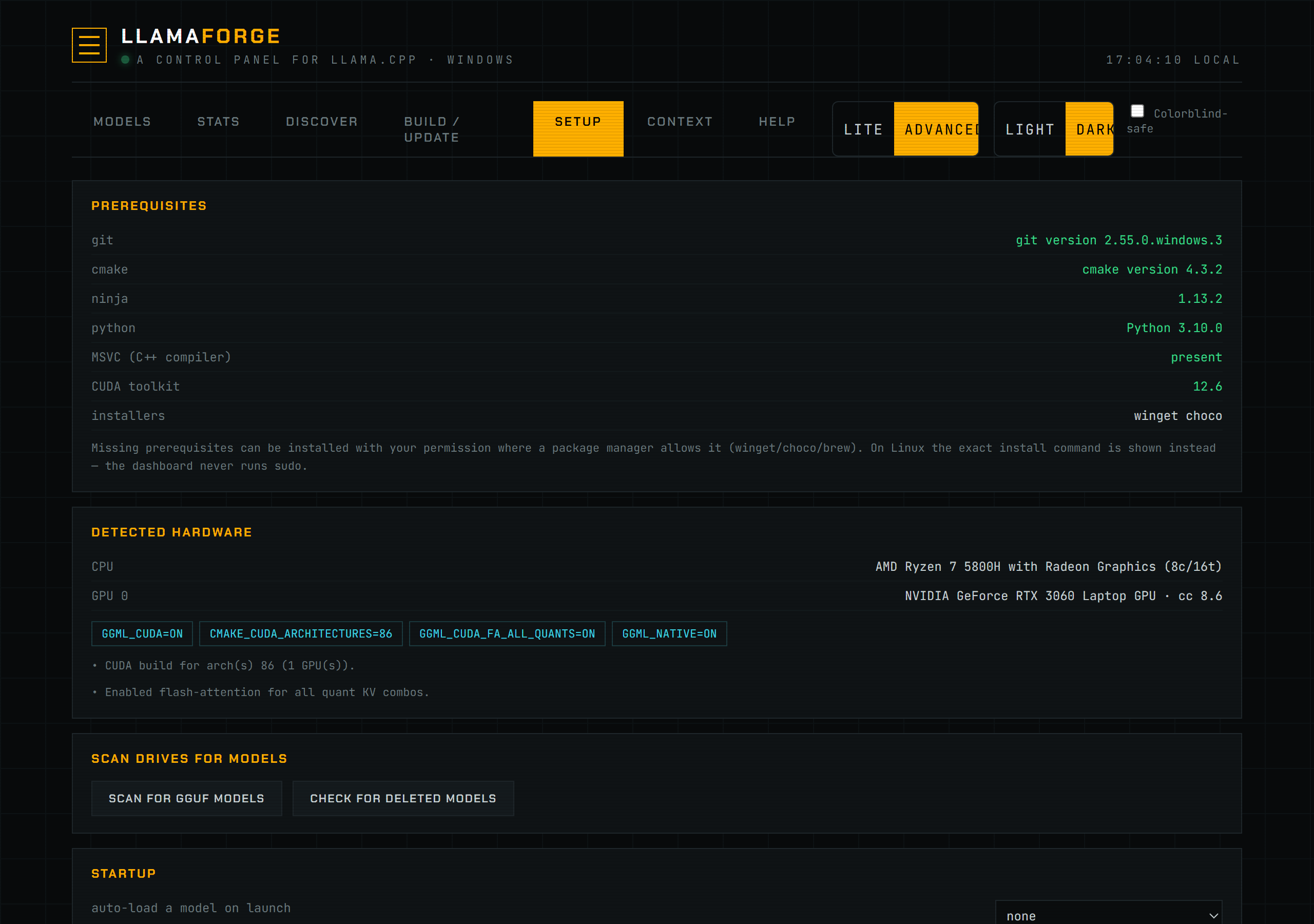
Task: Switch to Light theme
Action: (x=1030, y=129)
